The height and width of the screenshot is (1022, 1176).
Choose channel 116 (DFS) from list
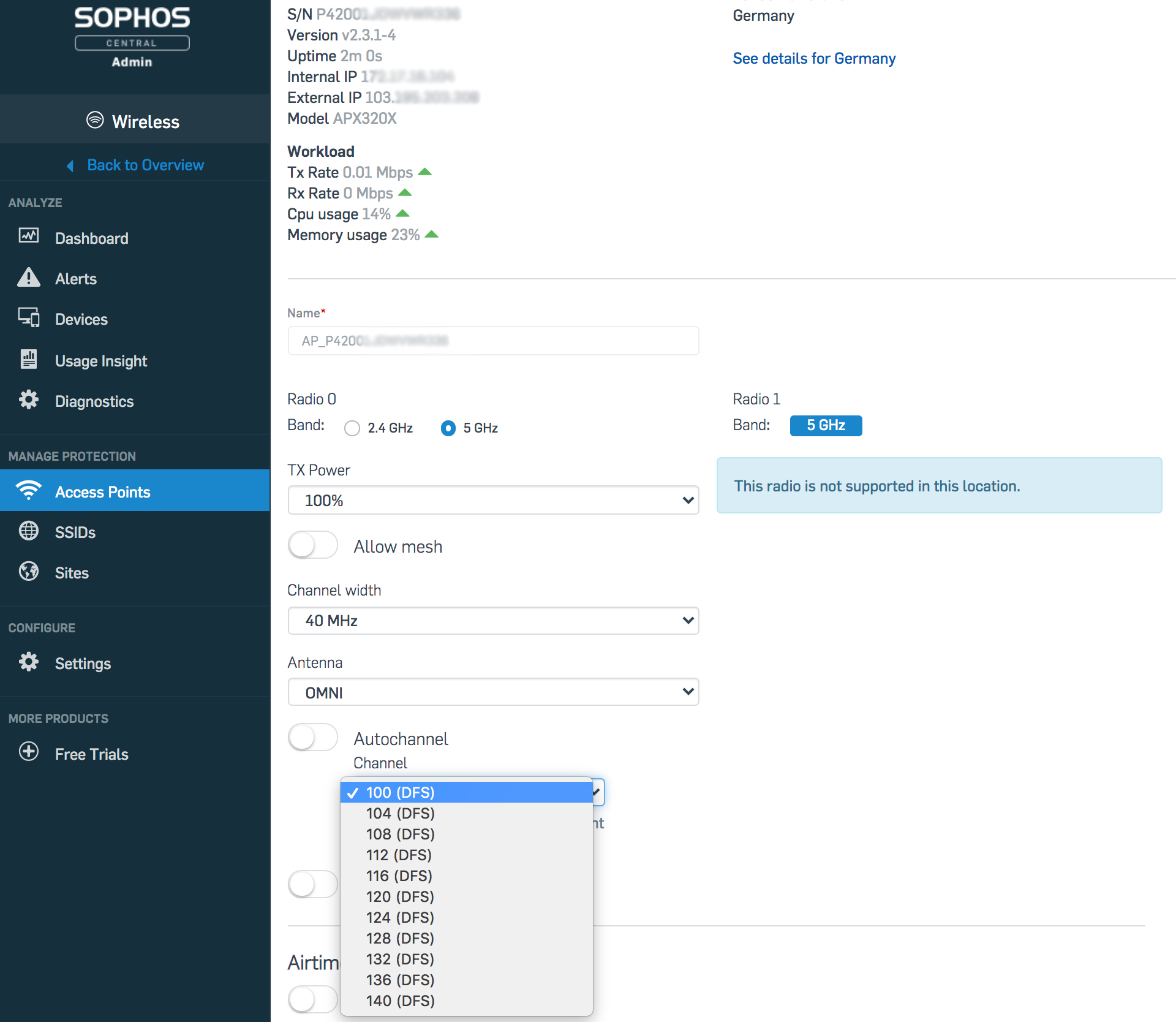(399, 876)
